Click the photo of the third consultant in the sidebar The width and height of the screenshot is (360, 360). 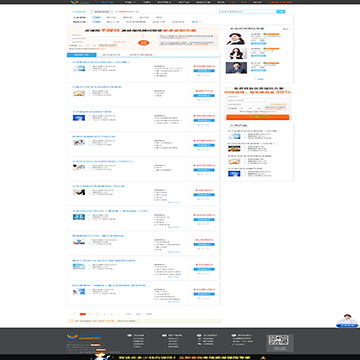click(x=237, y=68)
